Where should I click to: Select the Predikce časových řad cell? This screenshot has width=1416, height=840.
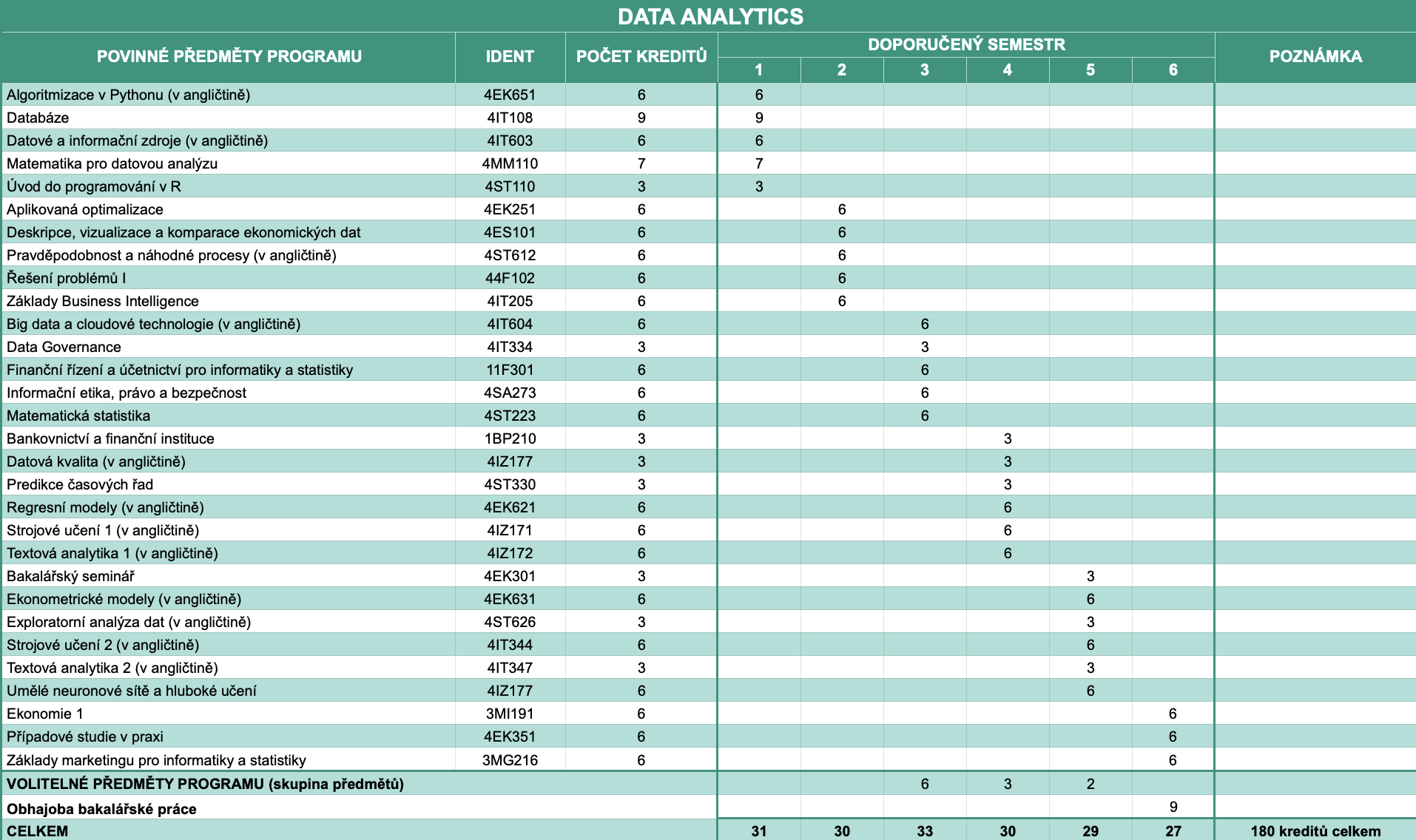pyautogui.click(x=80, y=484)
